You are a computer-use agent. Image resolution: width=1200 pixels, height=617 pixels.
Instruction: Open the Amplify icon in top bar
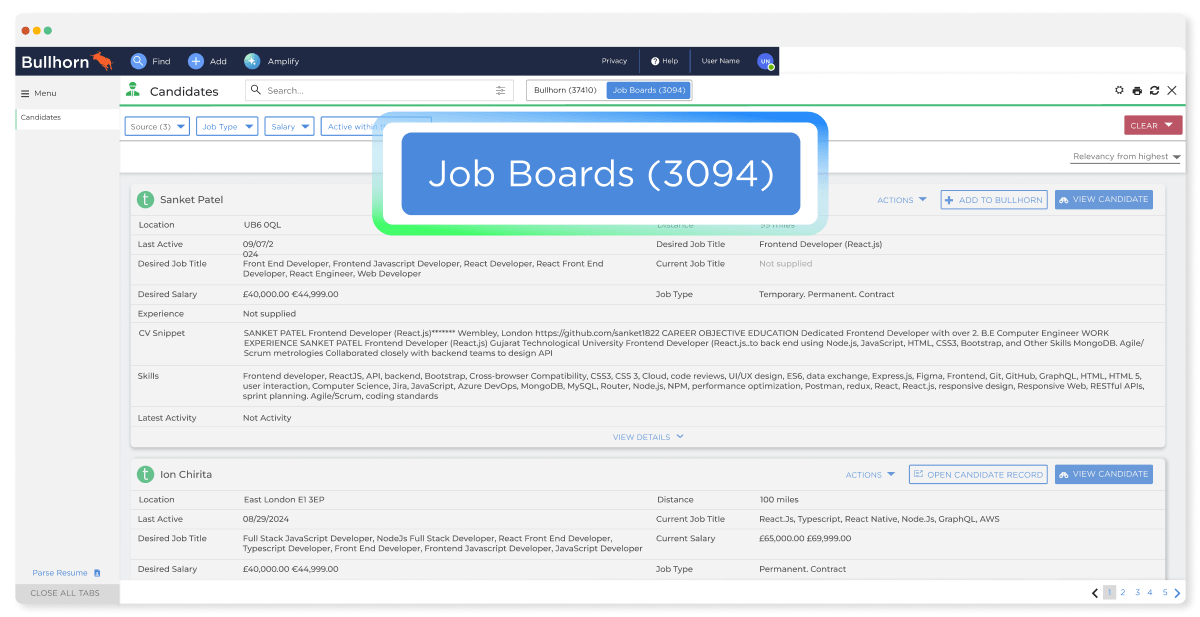pos(252,61)
